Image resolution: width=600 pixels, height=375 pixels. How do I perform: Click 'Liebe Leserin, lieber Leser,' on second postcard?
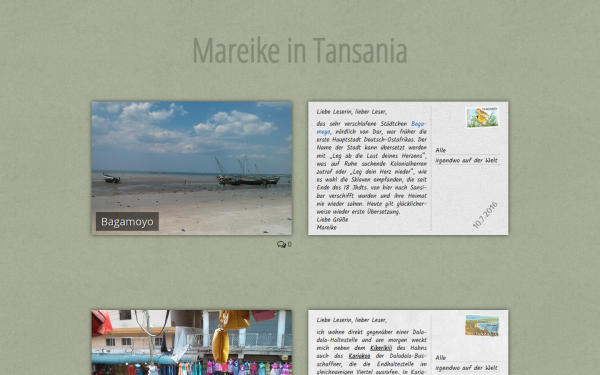[351, 320]
